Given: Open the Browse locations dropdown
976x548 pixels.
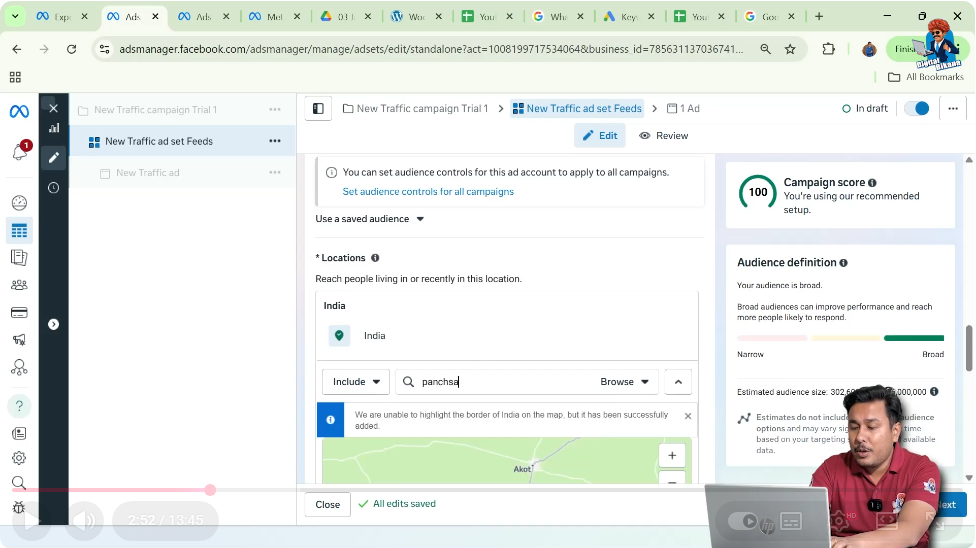Looking at the screenshot, I should click(x=624, y=382).
